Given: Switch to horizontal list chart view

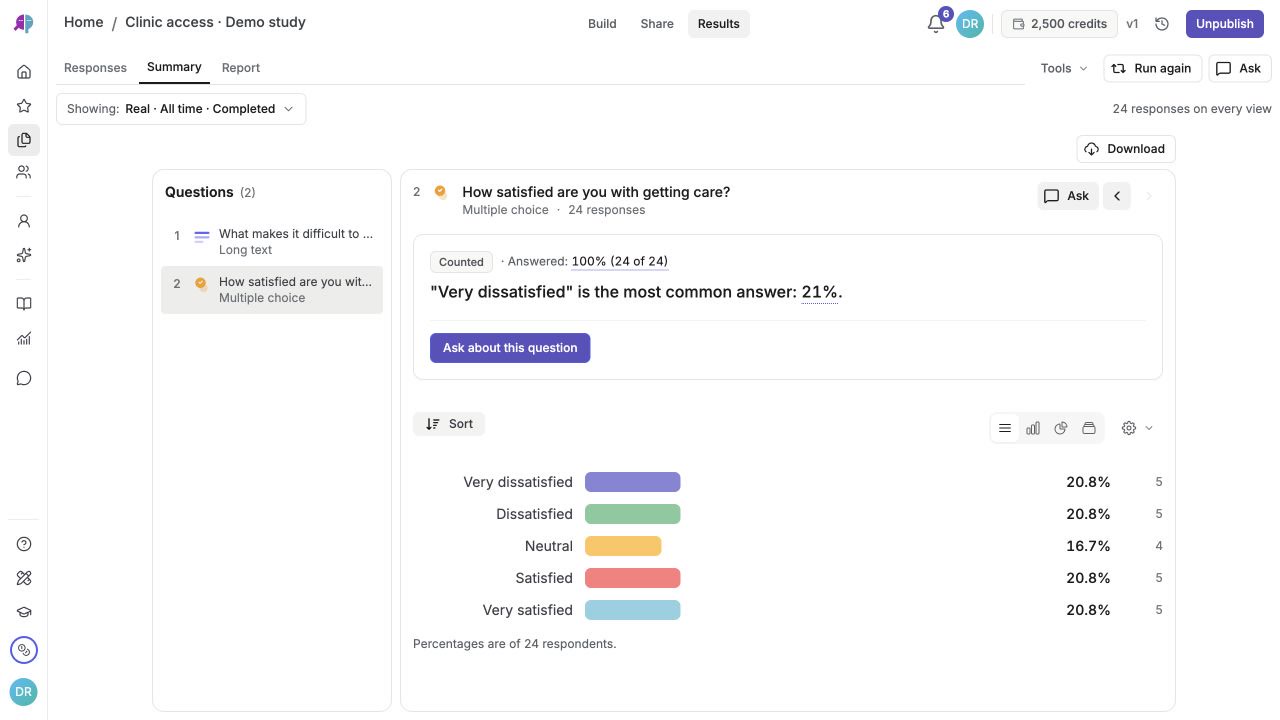Looking at the screenshot, I should pos(1005,428).
